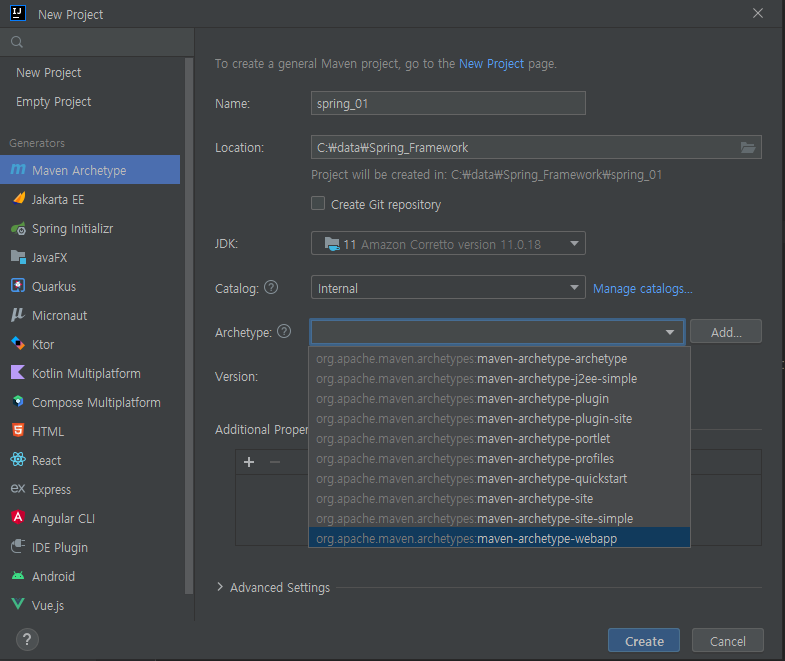Click the IntelliJ IDEA logo in title bar
785x661 pixels.
point(18,13)
